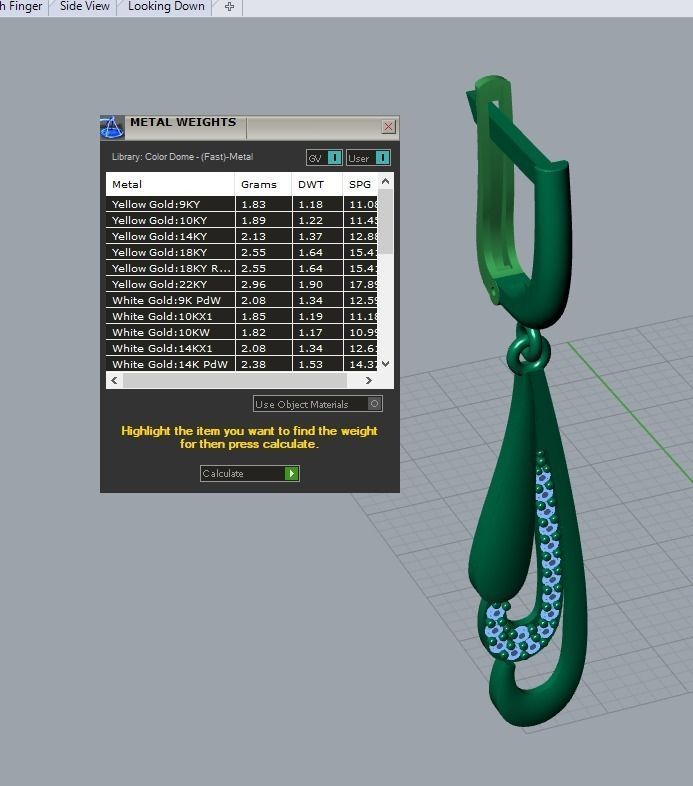693x786 pixels.
Task: Select the Yellow Gold:22KY row
Action: click(242, 284)
